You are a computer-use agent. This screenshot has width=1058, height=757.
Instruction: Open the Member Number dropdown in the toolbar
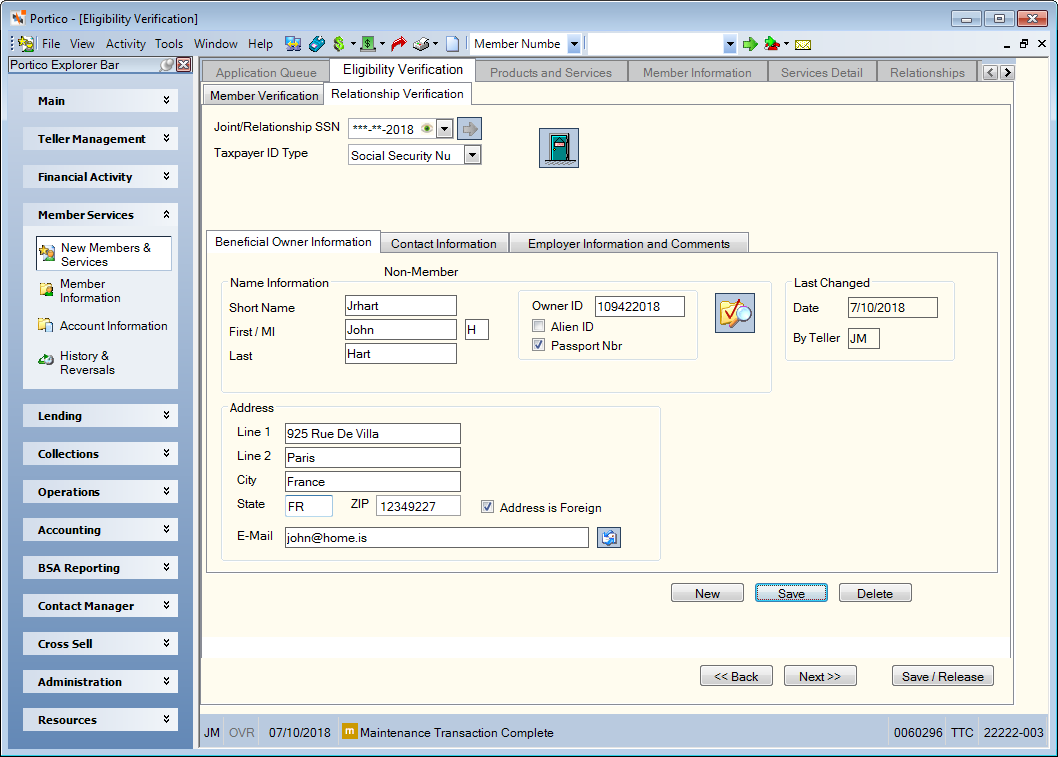tap(574, 45)
